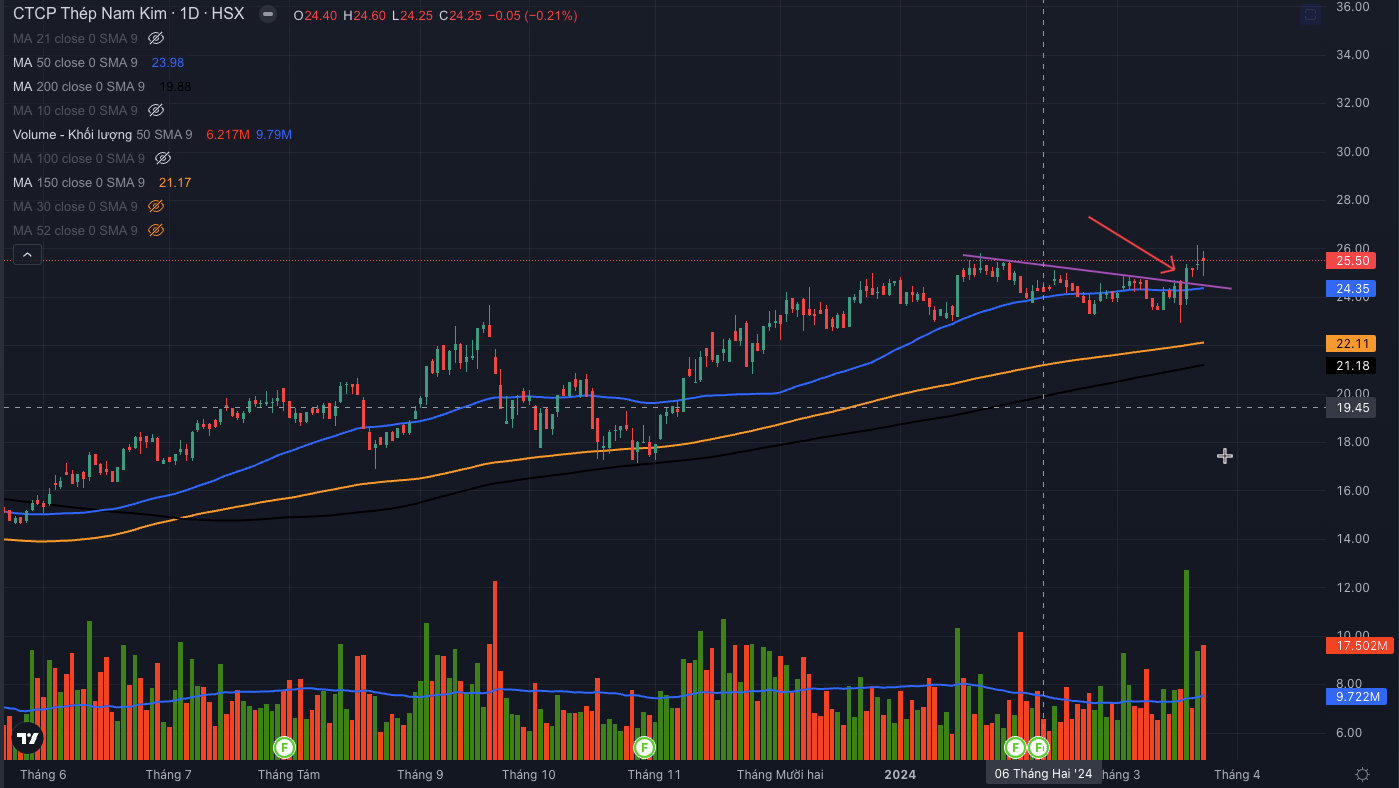The width and height of the screenshot is (1399, 788).
Task: Show the hidden MA 10 indicator
Action: tap(155, 110)
